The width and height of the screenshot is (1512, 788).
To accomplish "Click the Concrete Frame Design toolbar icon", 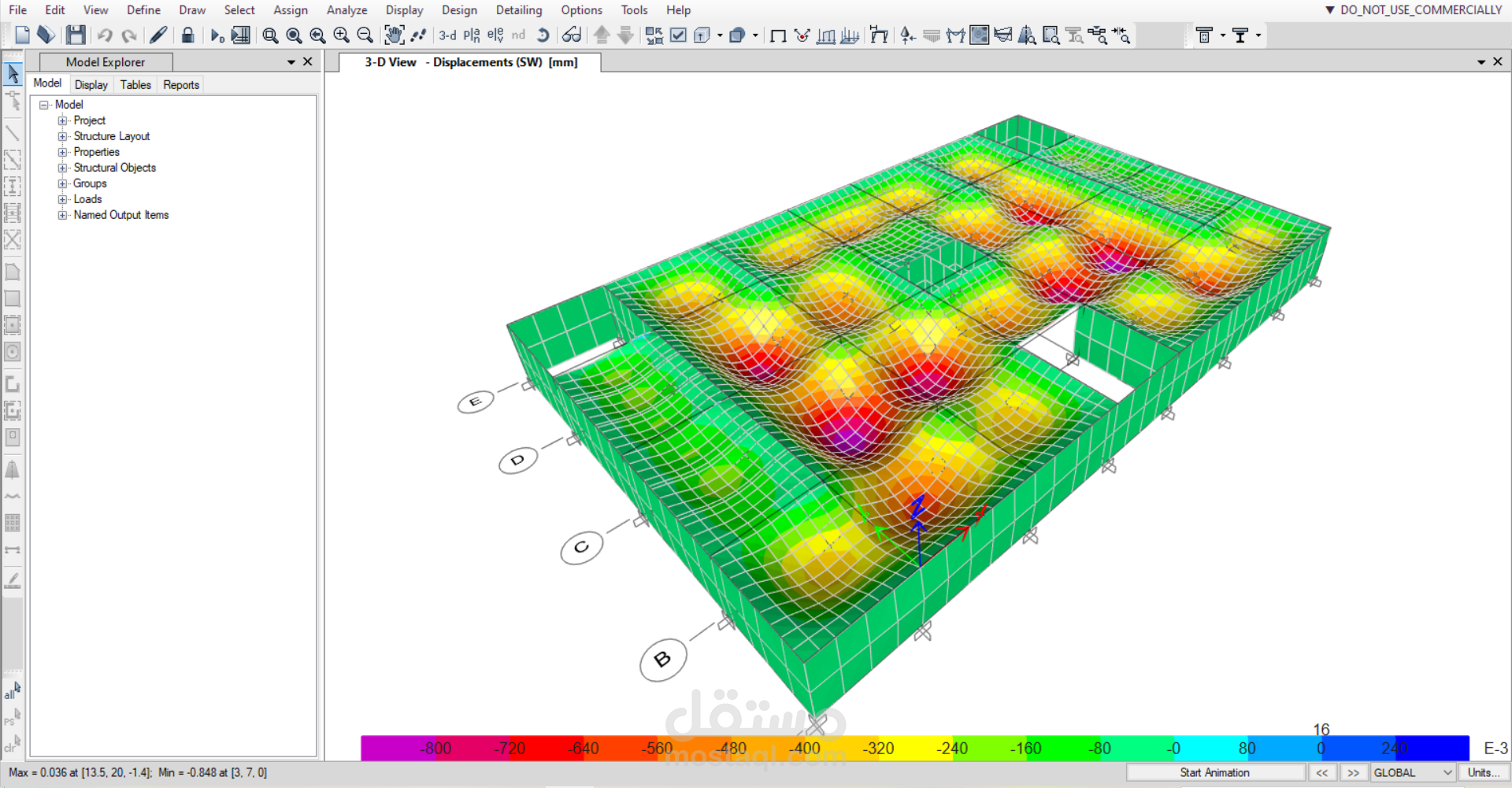I will (x=1204, y=35).
